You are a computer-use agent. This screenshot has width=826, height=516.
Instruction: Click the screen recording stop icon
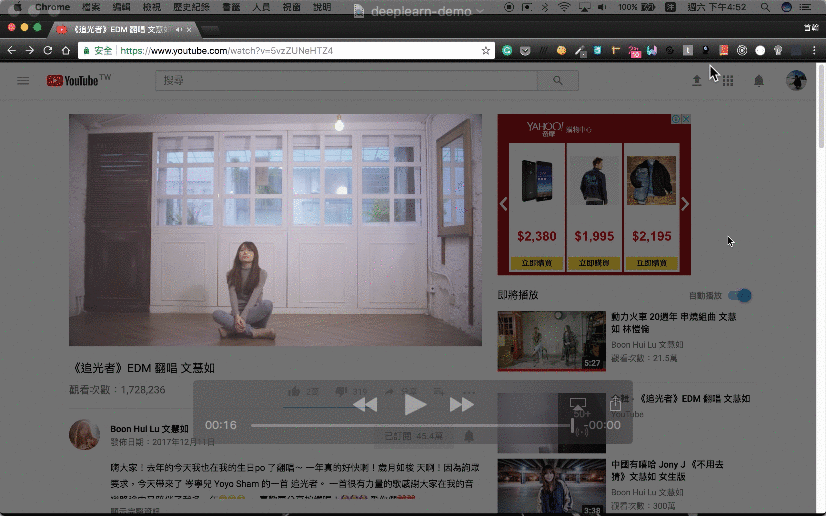click(x=509, y=7)
